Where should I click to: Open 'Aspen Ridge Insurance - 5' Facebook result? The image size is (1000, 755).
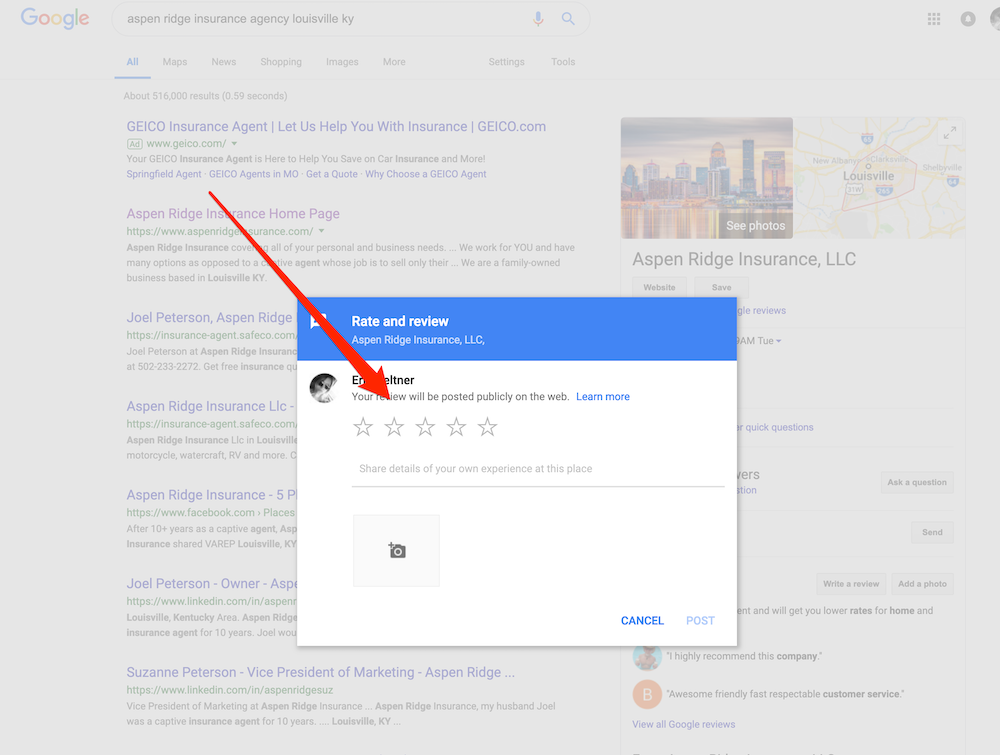point(211,495)
